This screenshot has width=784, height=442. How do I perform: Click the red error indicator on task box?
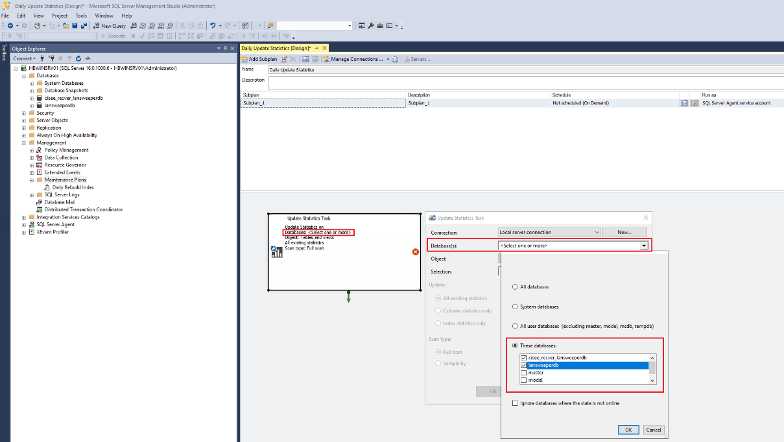[416, 252]
